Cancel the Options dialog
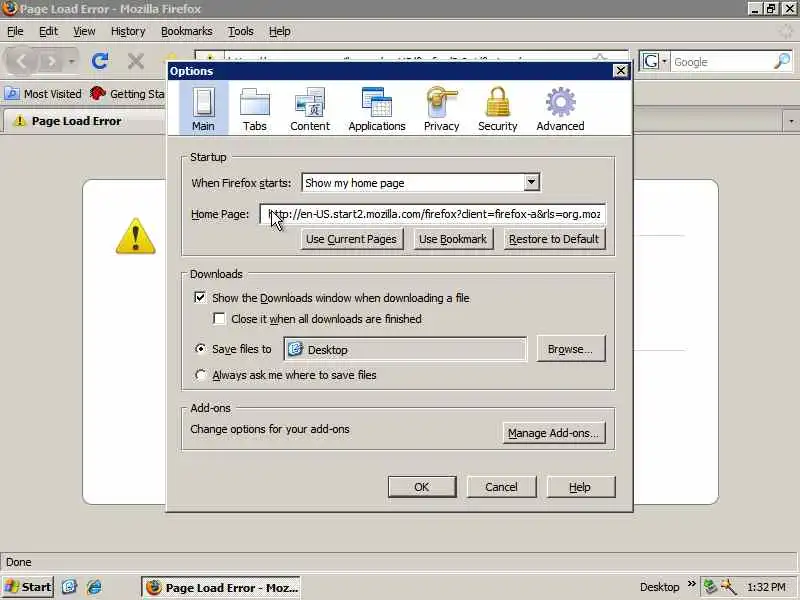Image resolution: width=800 pixels, height=600 pixels. [x=502, y=487]
